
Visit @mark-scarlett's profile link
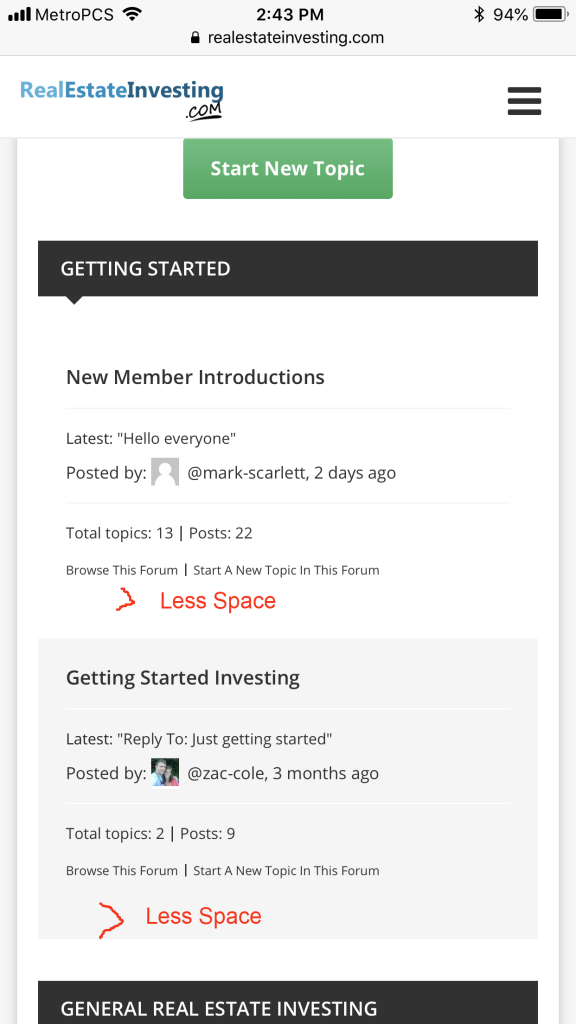(x=247, y=472)
